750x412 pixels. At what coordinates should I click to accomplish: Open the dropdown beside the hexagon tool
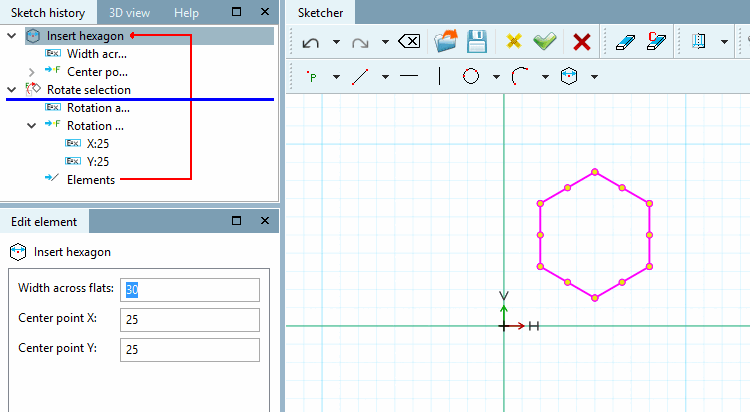tap(594, 77)
